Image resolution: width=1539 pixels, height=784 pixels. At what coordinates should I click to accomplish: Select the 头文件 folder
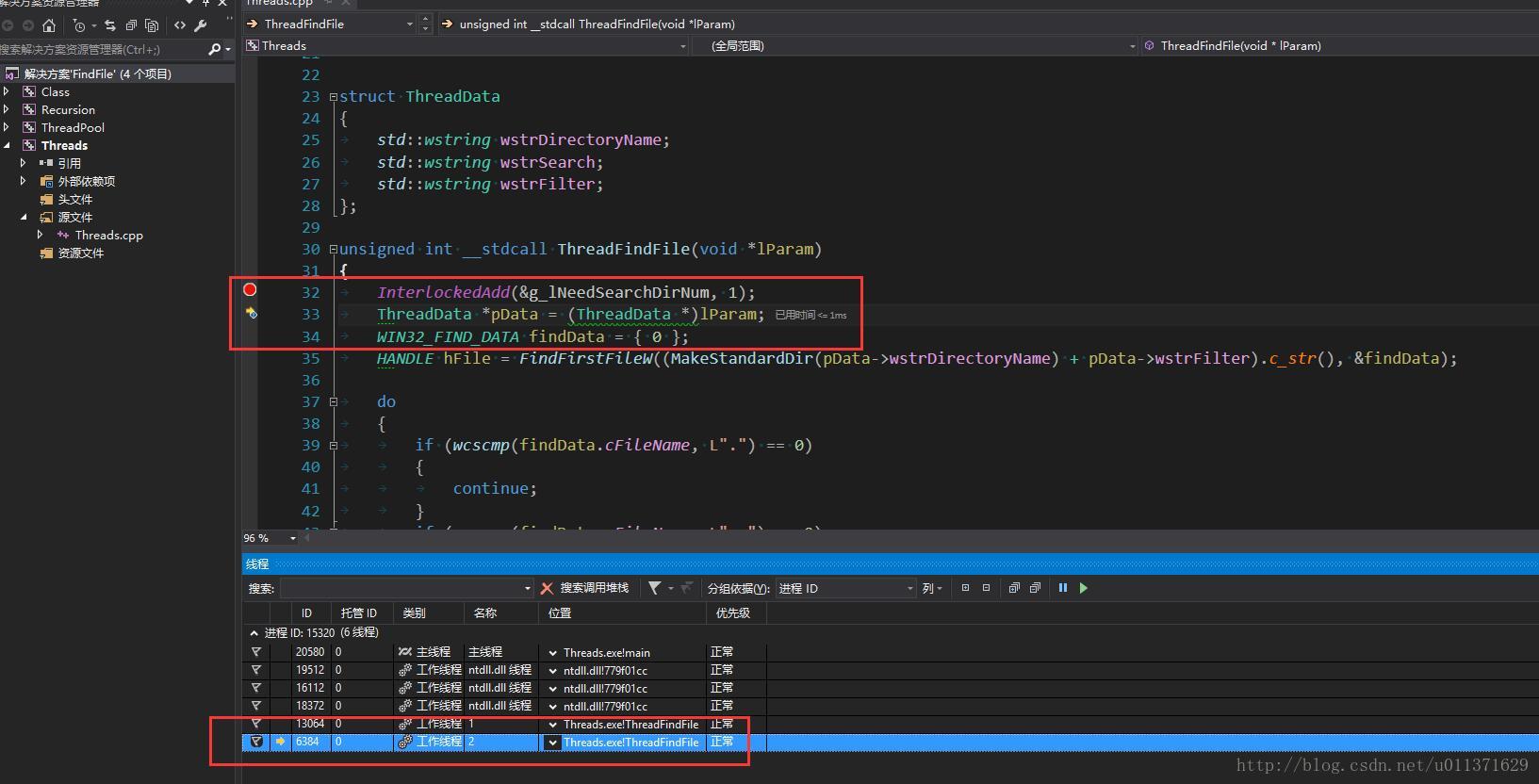[75, 199]
